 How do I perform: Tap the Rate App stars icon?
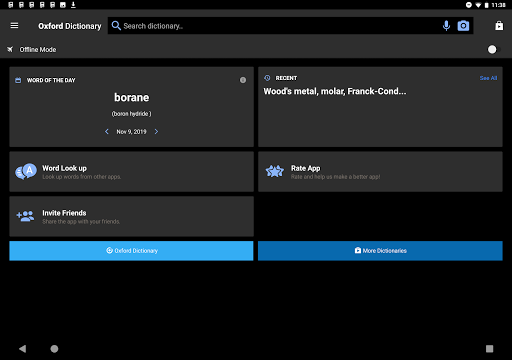pyautogui.click(x=275, y=171)
